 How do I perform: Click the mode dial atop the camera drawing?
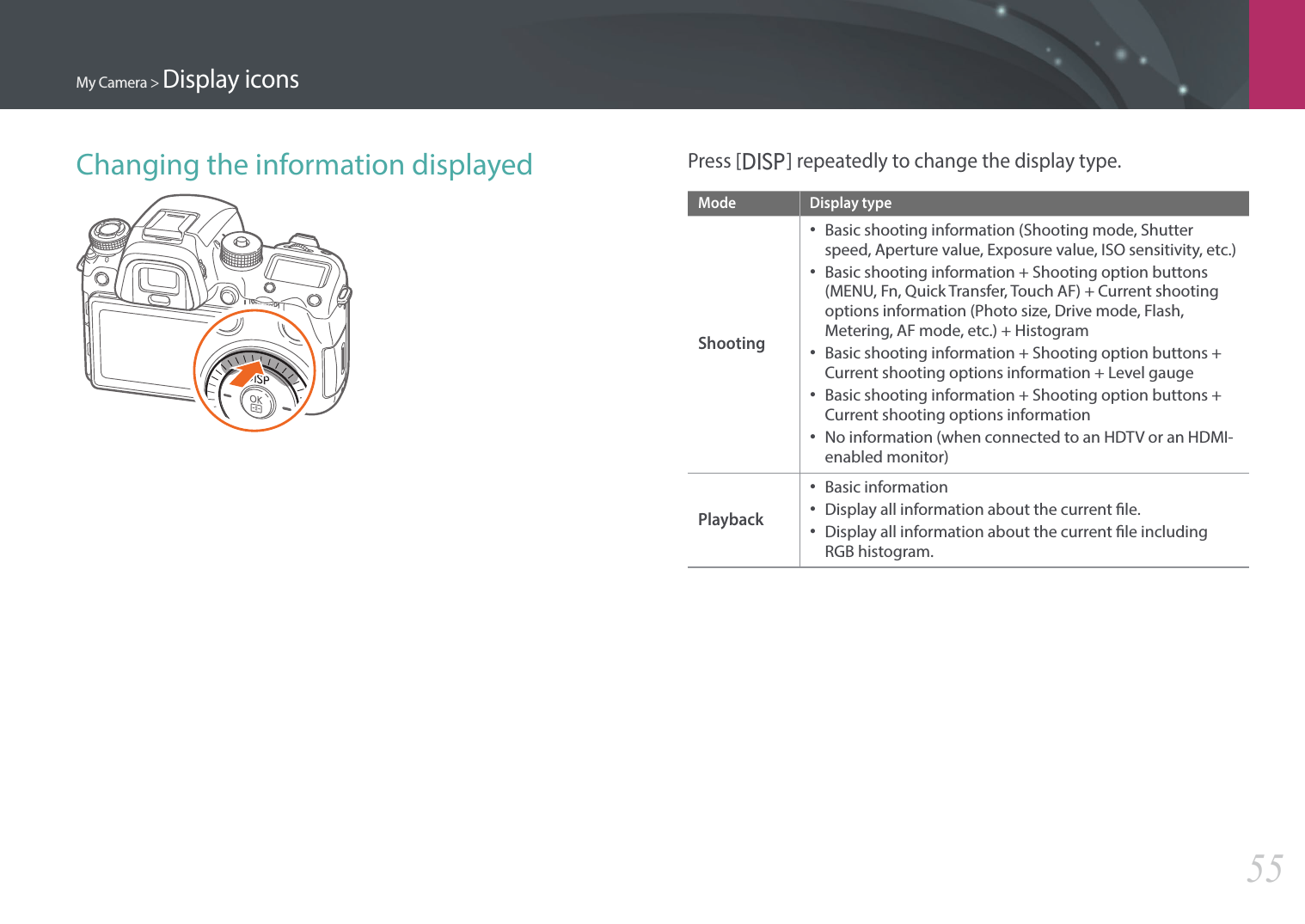tap(242, 250)
